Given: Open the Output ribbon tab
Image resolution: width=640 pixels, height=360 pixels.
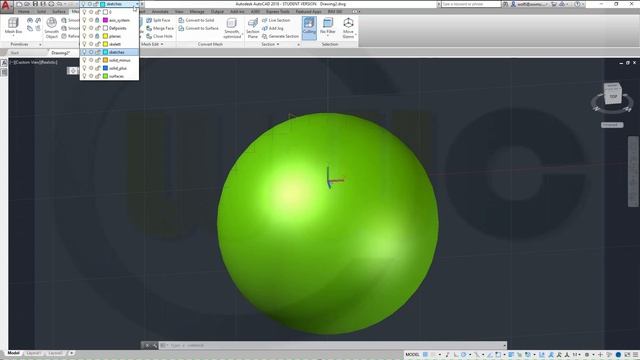Looking at the screenshot, I should pos(217,12).
